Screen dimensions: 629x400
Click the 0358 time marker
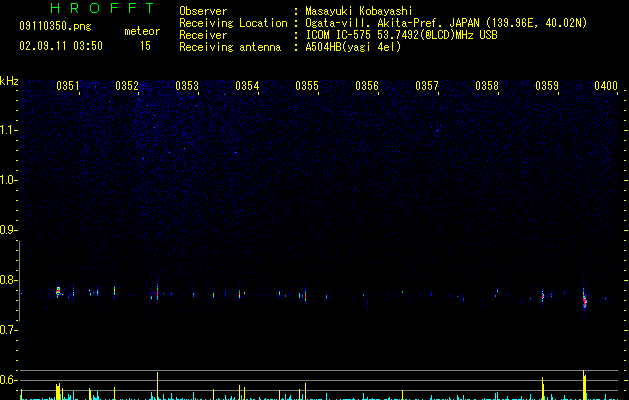[x=487, y=86]
